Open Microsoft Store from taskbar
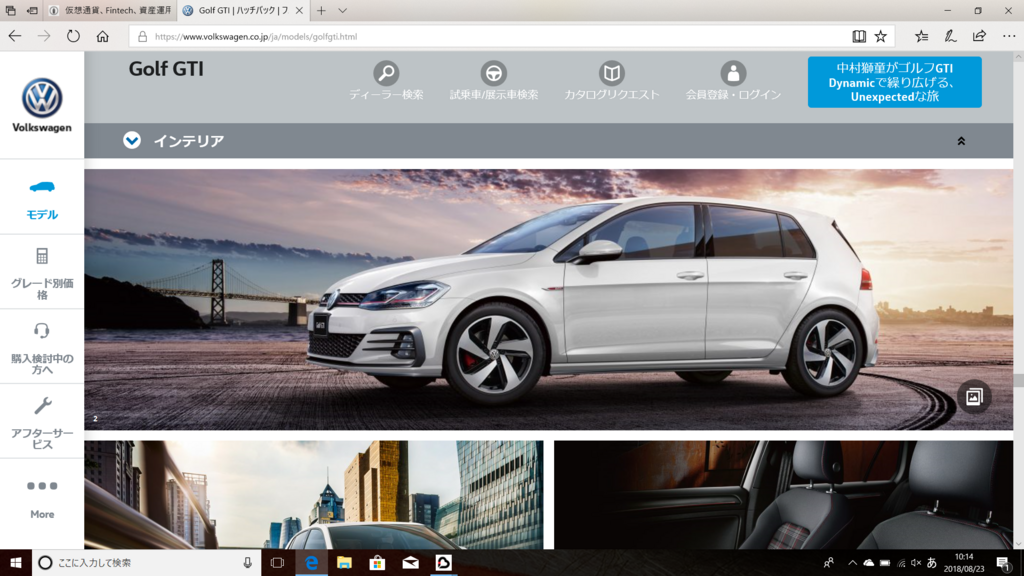The image size is (1024, 576). [x=377, y=563]
